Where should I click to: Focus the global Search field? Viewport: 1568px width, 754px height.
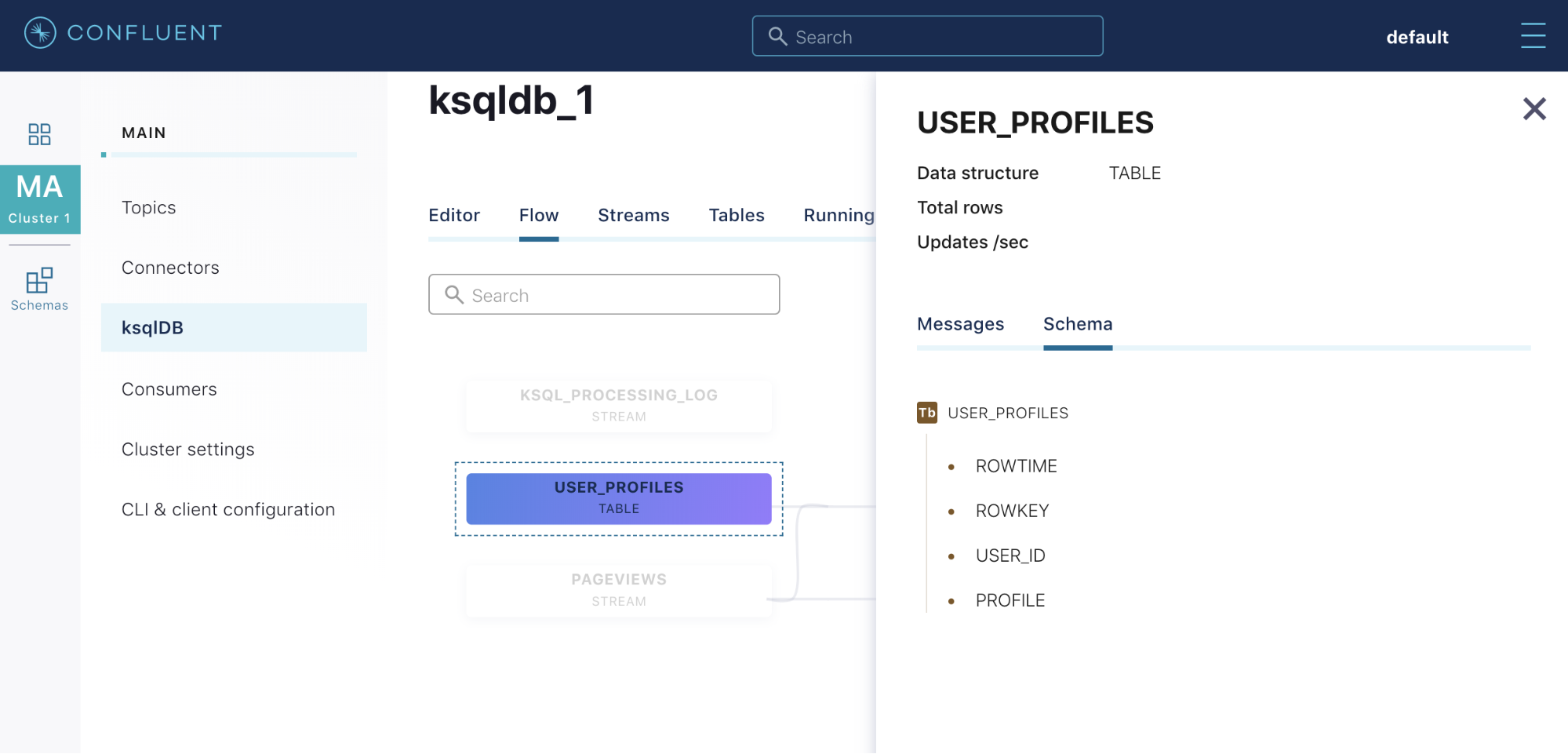(x=927, y=36)
